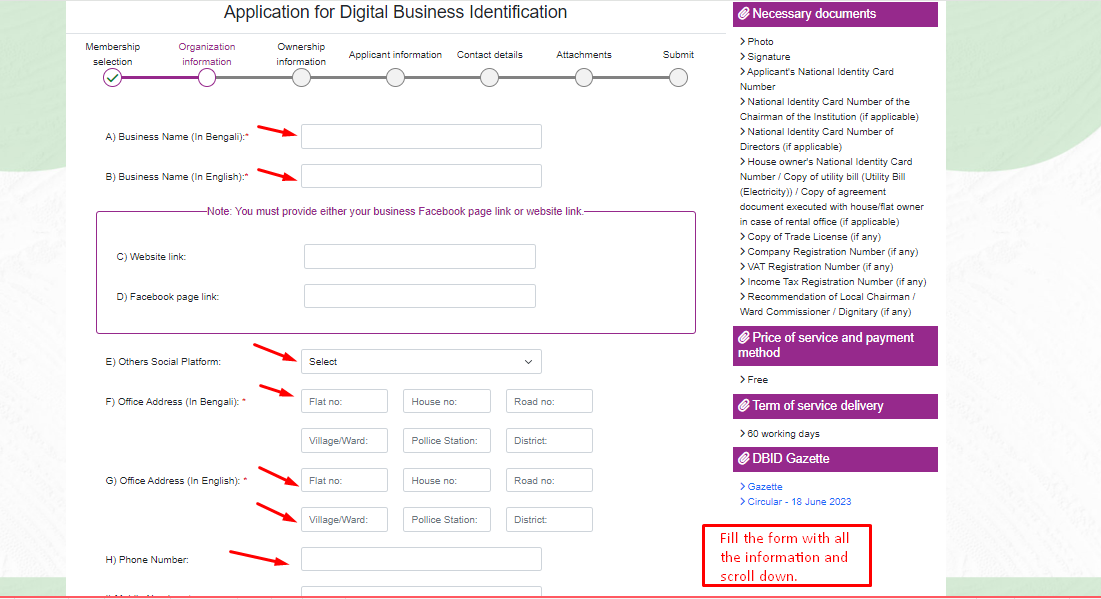
Task: Click Bengali address District field
Action: 549,440
